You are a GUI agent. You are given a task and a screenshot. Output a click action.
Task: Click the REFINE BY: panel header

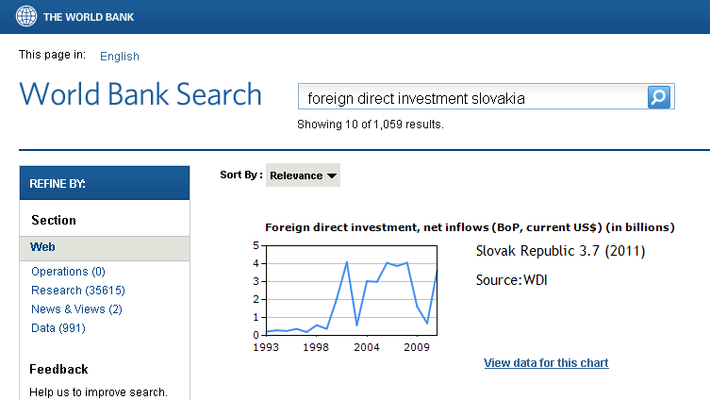105,183
